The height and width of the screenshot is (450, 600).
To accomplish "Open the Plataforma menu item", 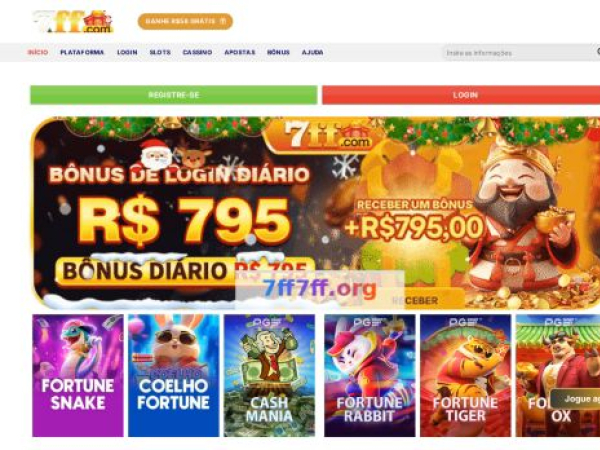I will tap(82, 52).
